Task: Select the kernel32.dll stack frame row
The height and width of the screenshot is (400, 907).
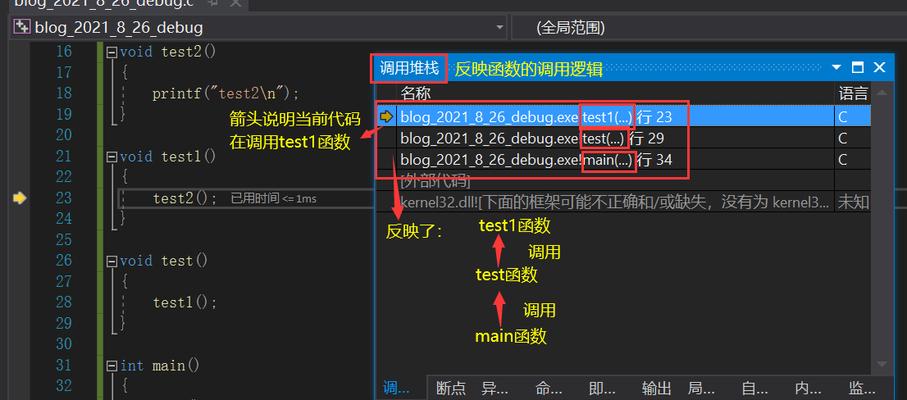Action: pyautogui.click(x=624, y=202)
